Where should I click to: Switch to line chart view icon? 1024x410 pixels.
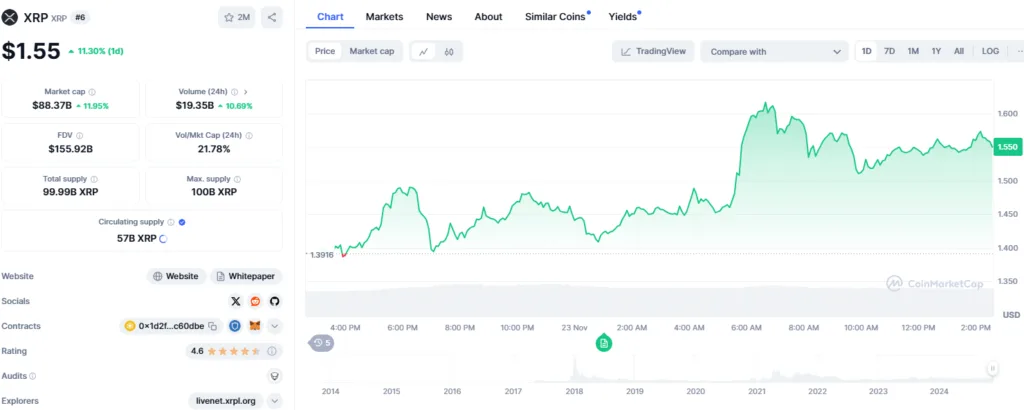click(x=423, y=52)
